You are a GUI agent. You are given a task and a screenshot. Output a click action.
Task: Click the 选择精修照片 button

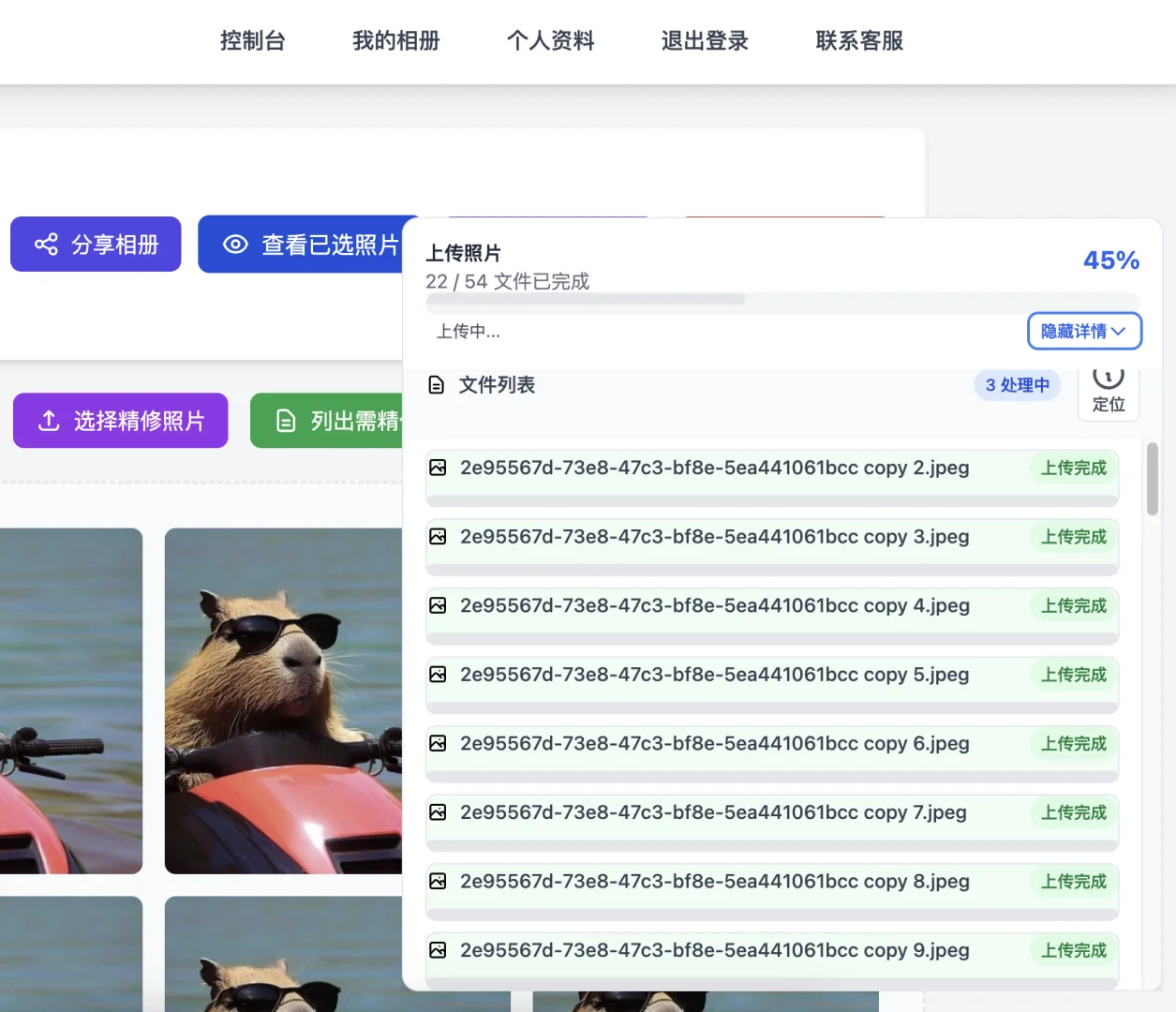121,421
